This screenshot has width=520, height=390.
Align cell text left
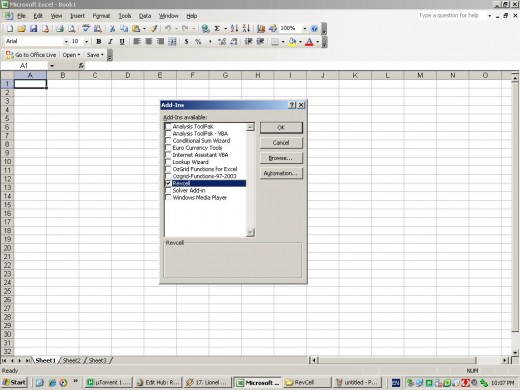(x=137, y=42)
